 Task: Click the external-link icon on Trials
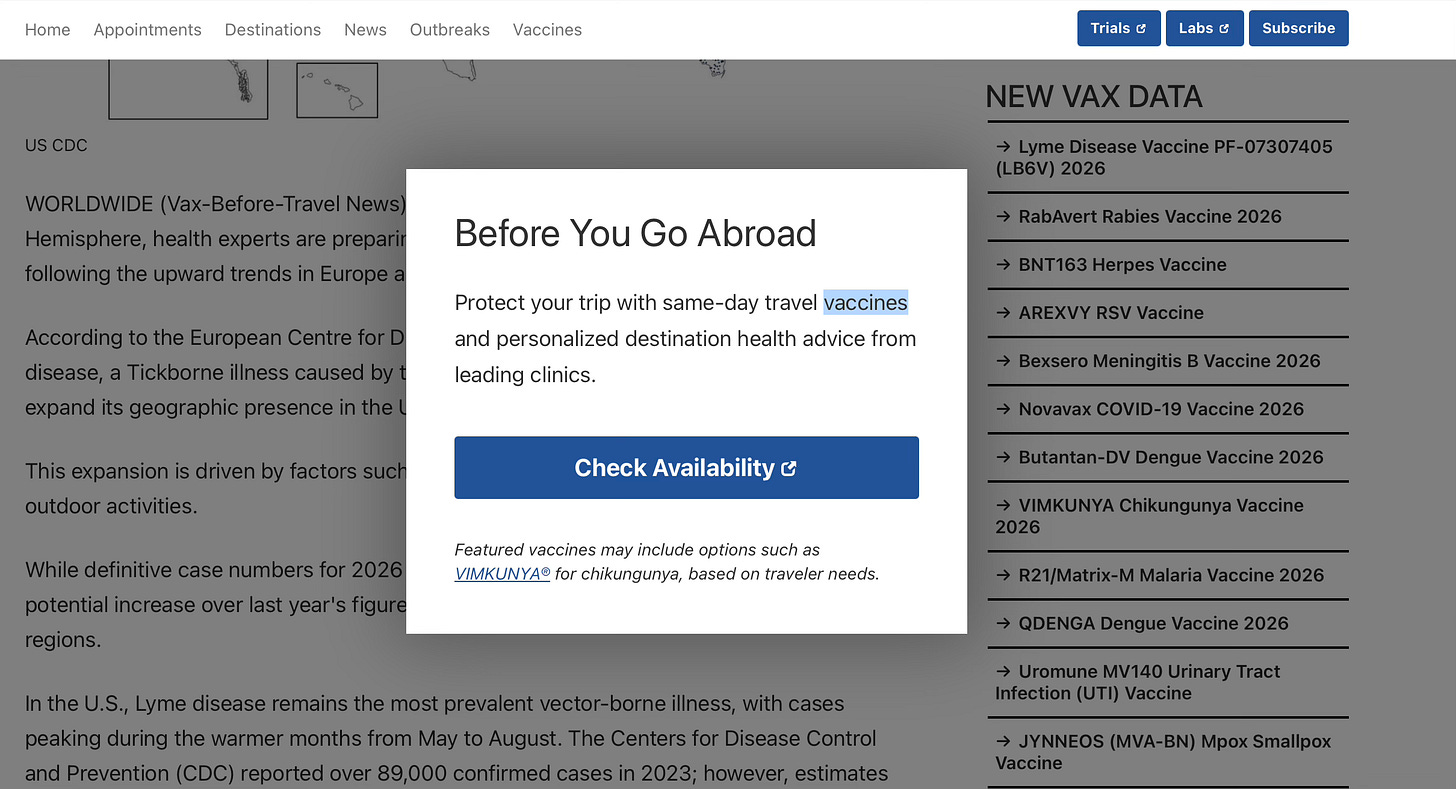click(x=1141, y=29)
